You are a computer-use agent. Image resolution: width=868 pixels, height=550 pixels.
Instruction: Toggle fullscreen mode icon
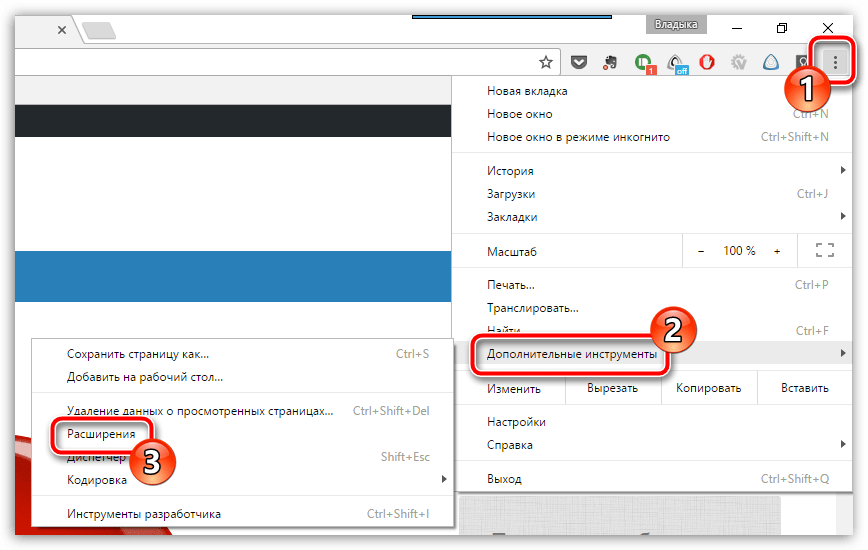[x=825, y=250]
